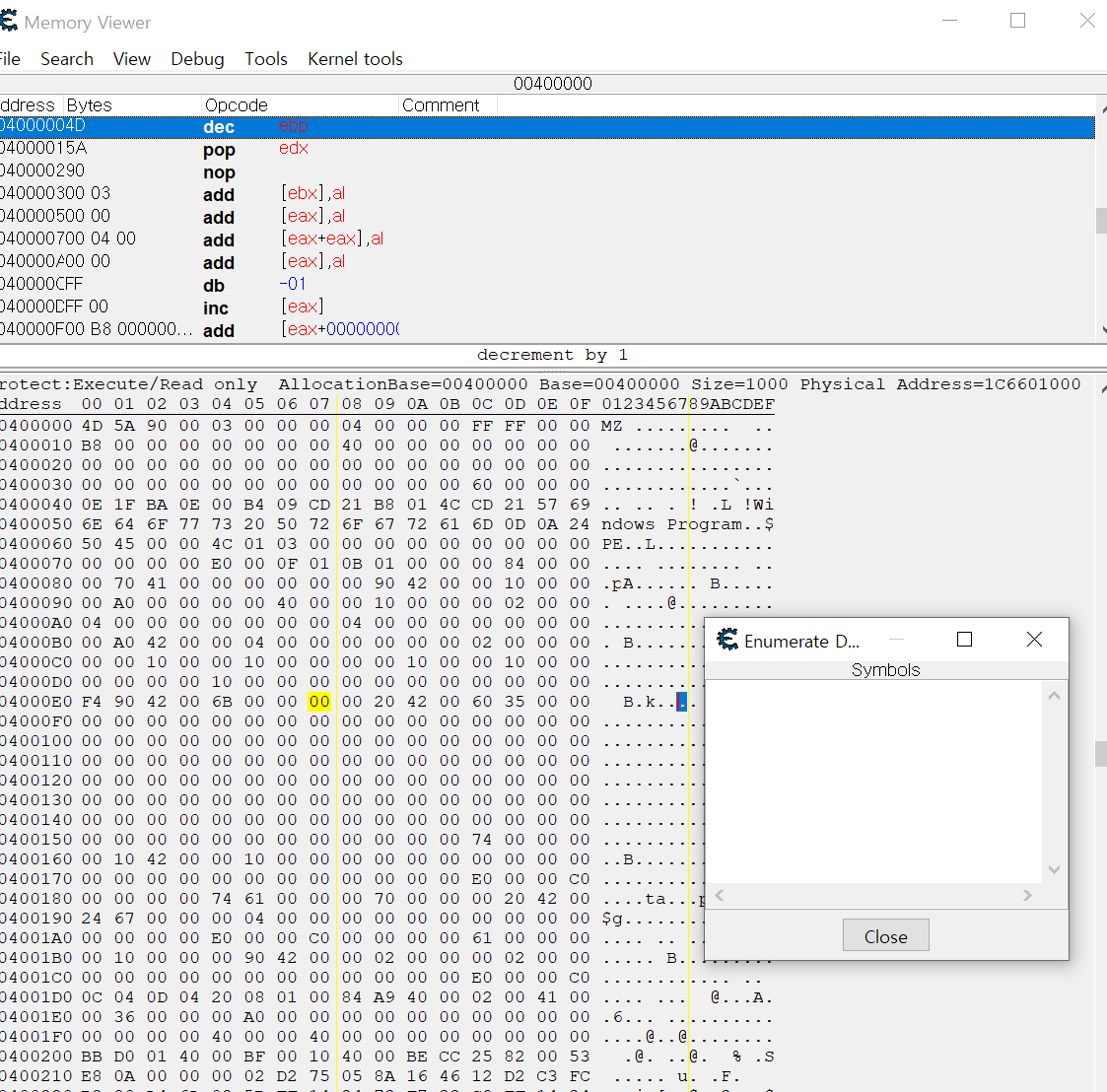Open the File menu
The width and height of the screenshot is (1107, 1092).
(x=10, y=59)
